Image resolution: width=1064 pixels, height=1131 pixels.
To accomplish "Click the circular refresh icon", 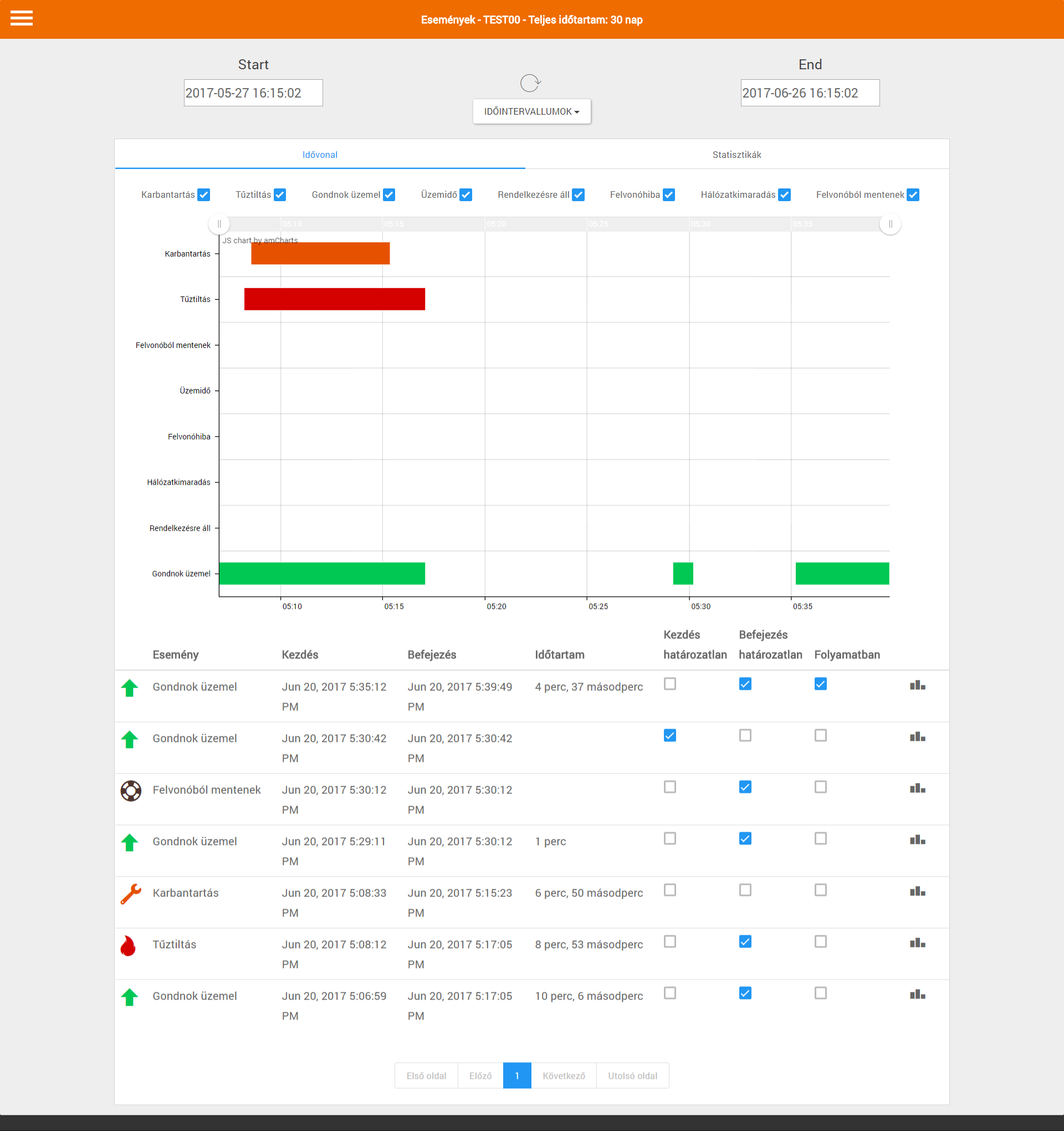I will click(x=530, y=83).
